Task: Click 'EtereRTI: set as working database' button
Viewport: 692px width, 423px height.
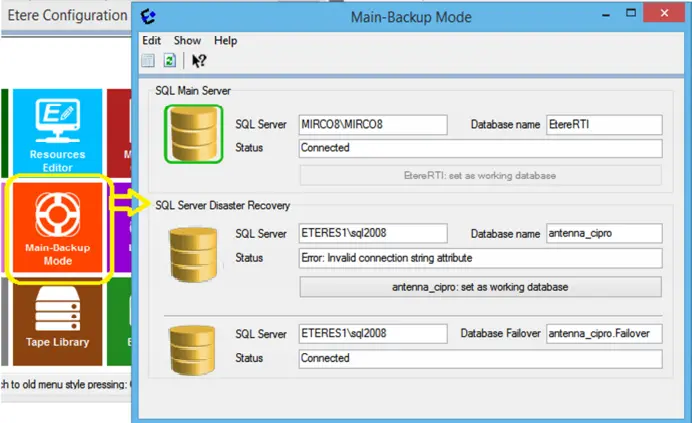Action: point(480,176)
